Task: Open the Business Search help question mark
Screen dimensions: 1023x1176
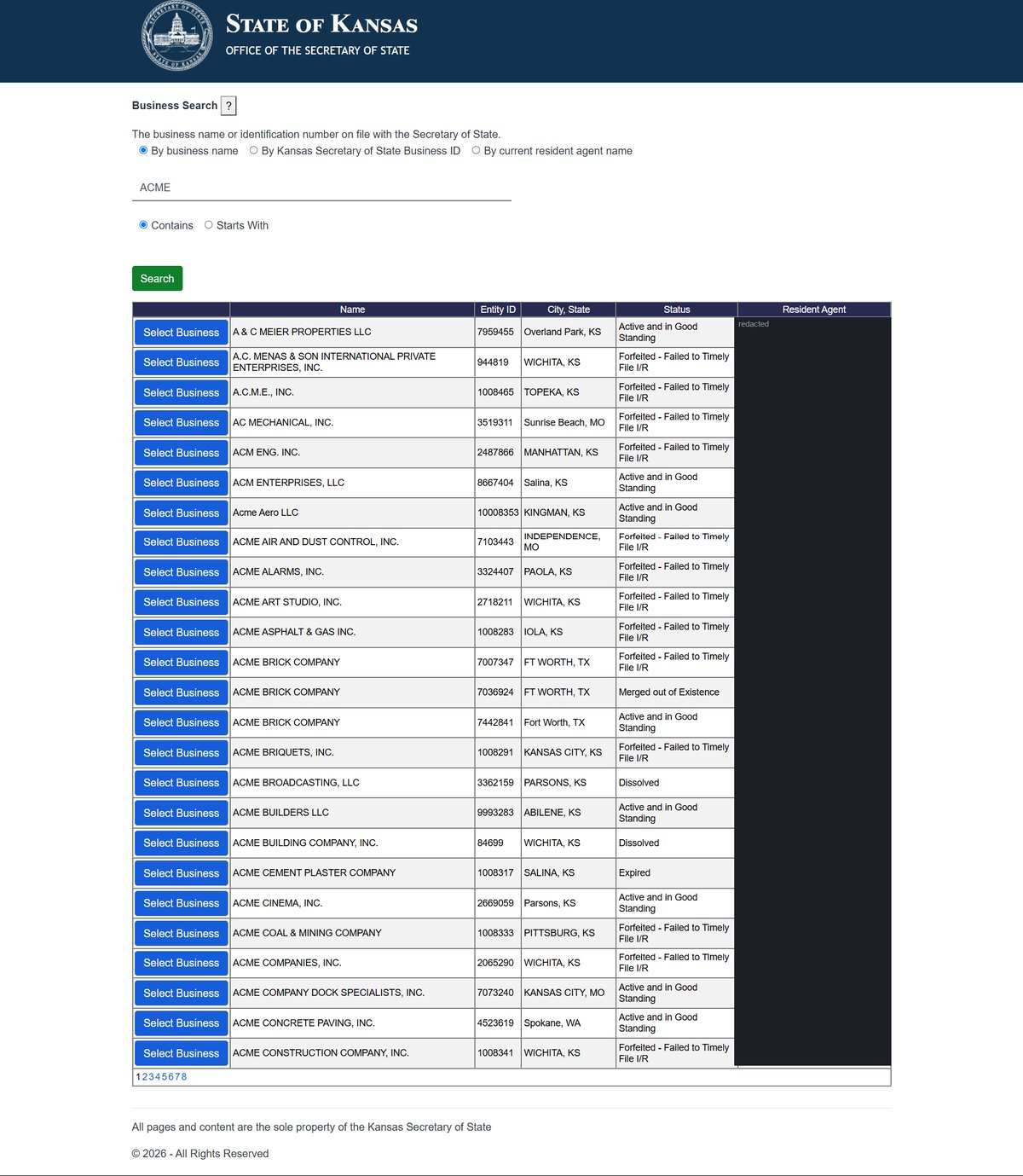Action: tap(228, 106)
